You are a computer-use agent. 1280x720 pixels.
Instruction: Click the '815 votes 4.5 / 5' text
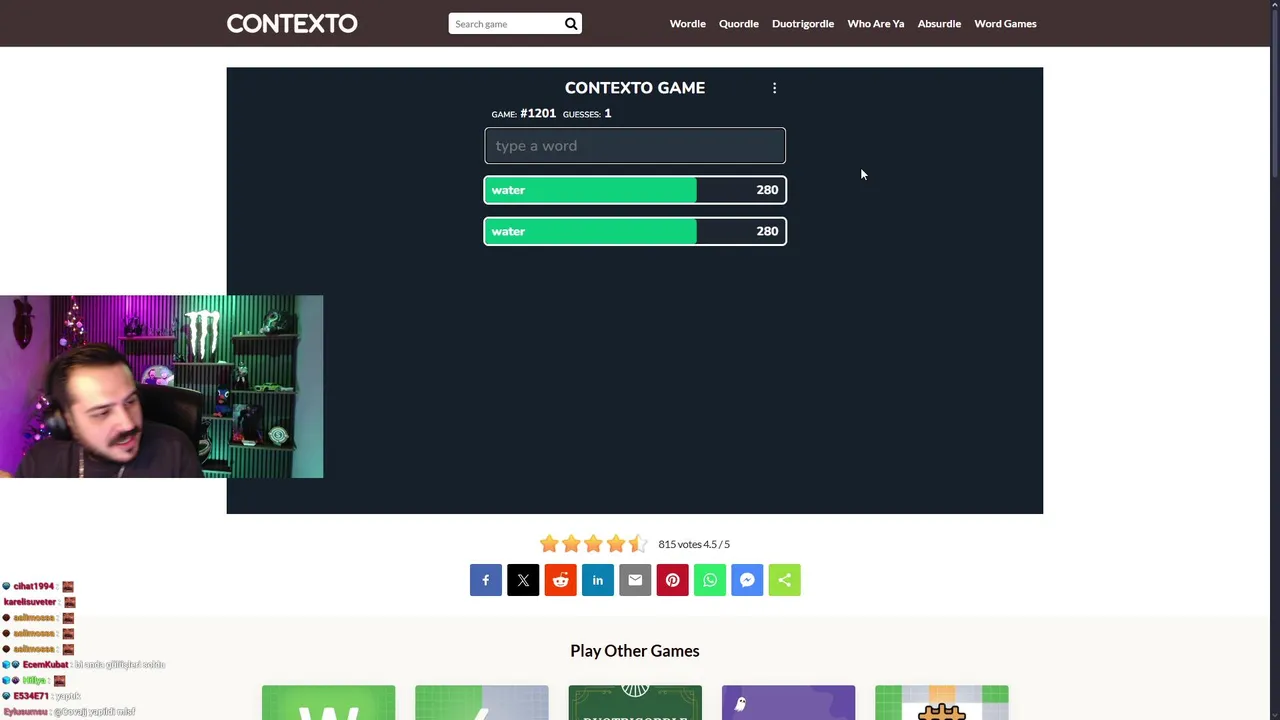(694, 544)
